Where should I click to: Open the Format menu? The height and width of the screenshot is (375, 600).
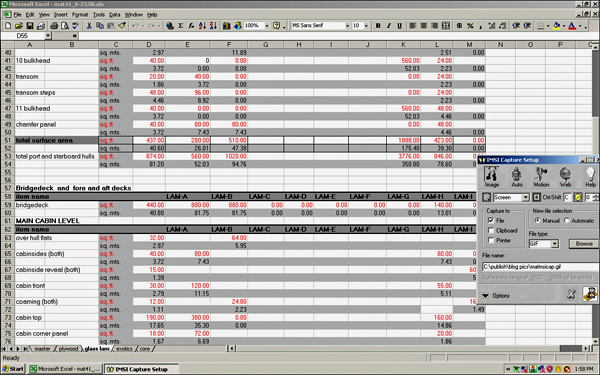(80, 15)
